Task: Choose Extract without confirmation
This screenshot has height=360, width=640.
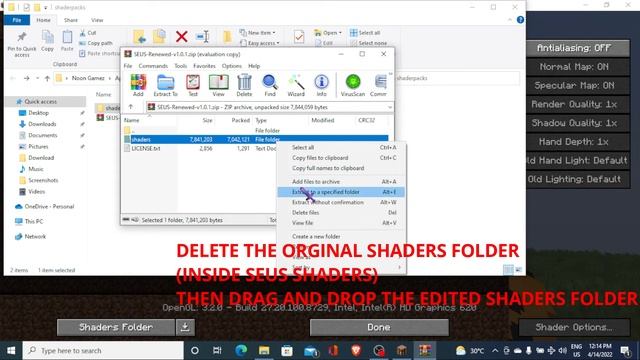Action: click(341, 202)
